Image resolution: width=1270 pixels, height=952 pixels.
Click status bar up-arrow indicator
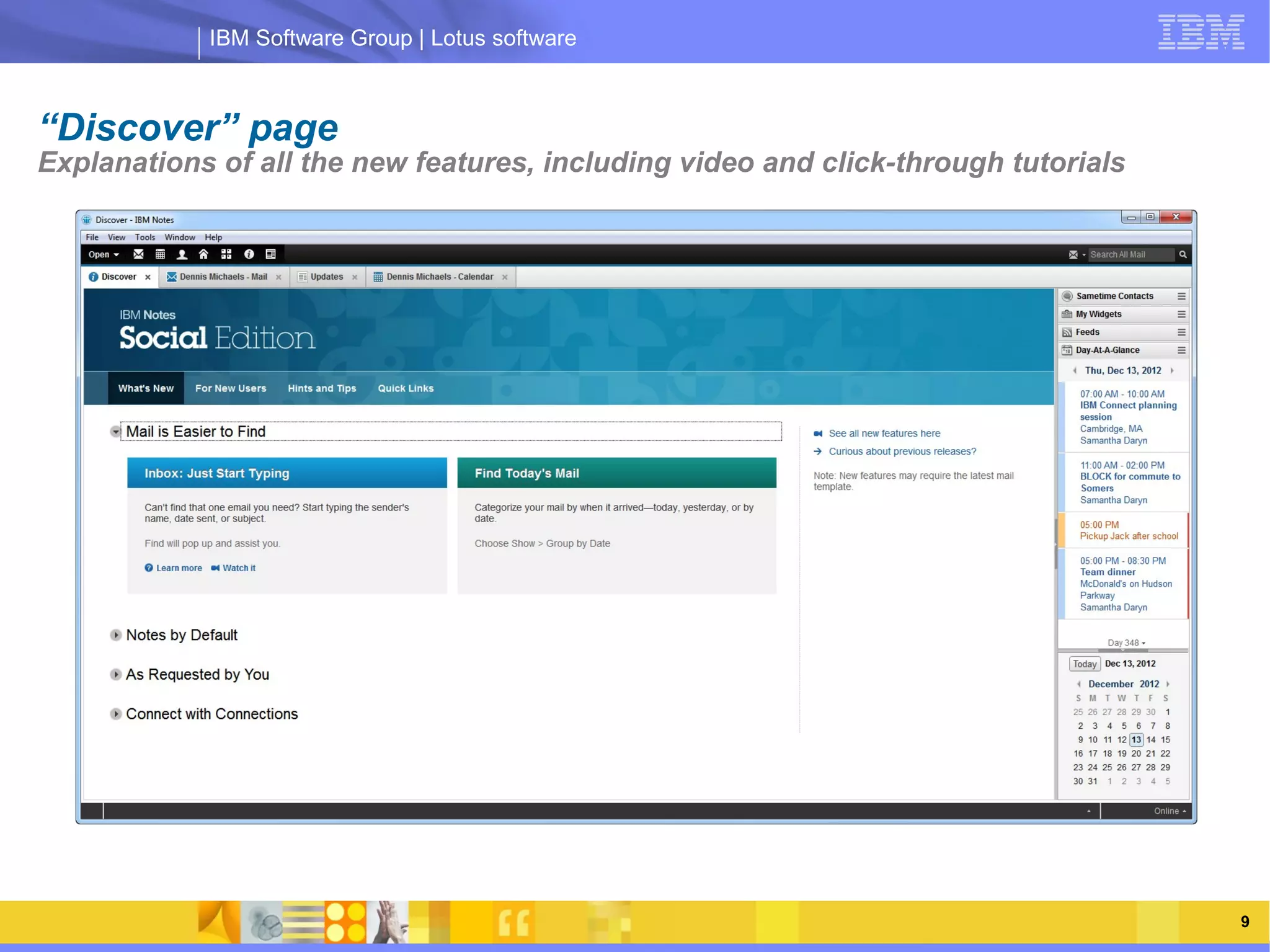1088,811
